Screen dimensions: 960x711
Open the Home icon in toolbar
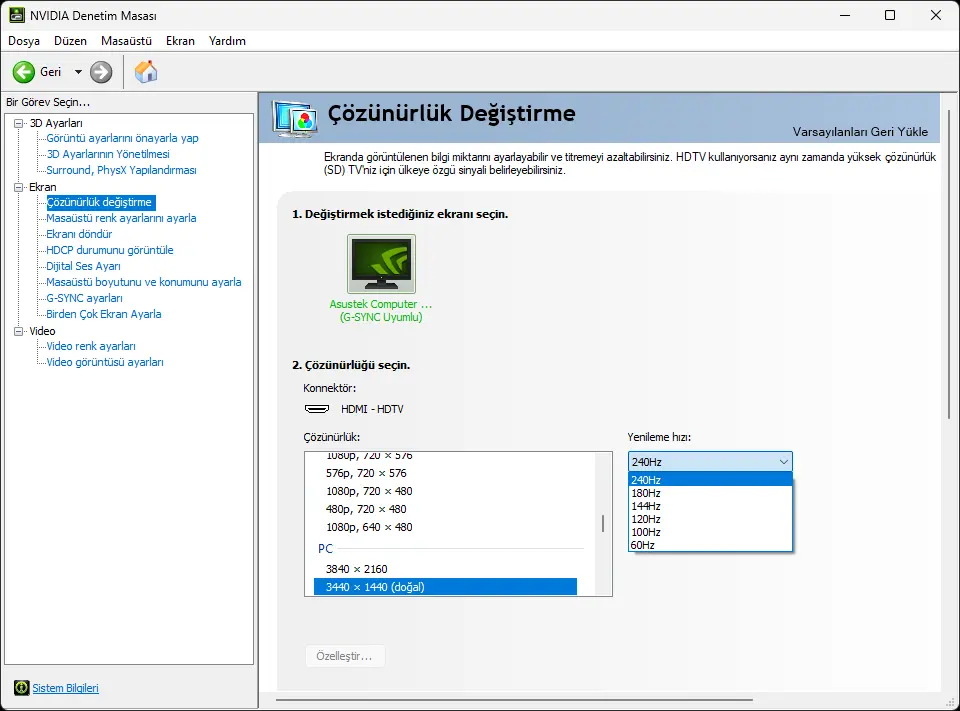[146, 72]
